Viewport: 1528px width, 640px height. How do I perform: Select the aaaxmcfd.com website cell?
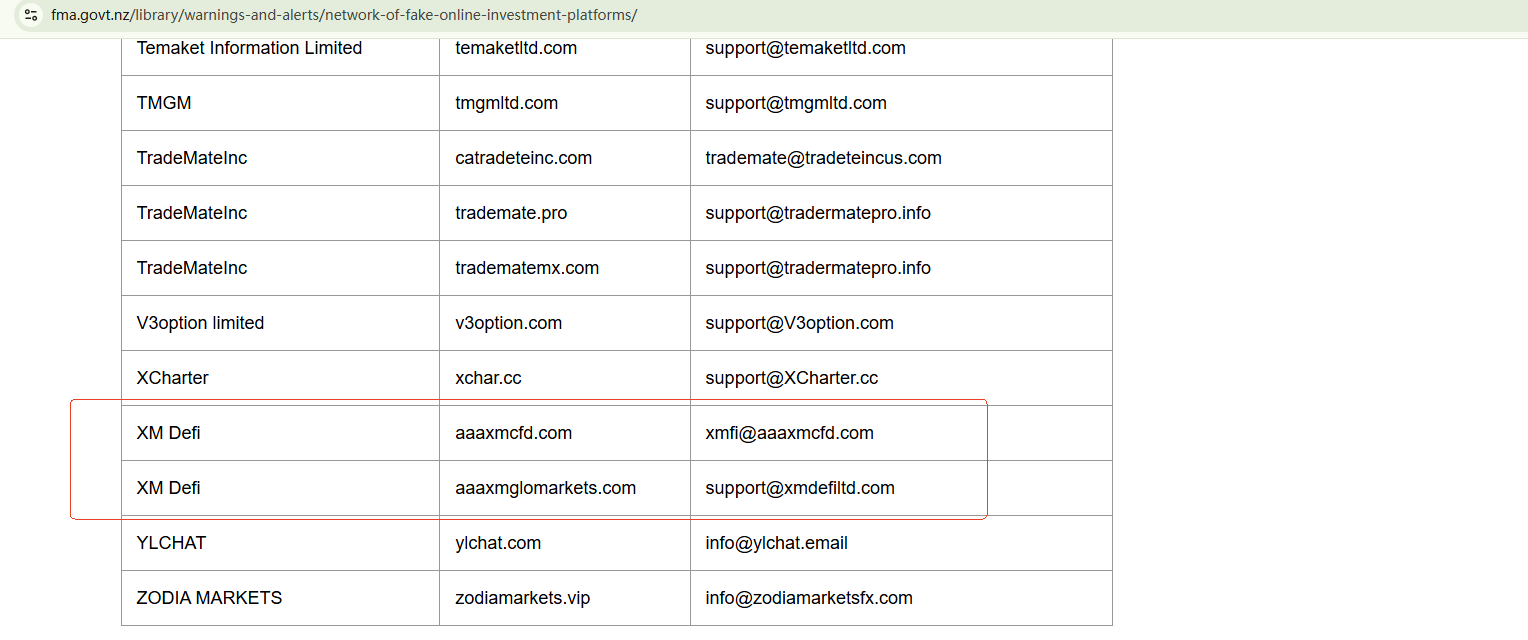click(x=565, y=433)
